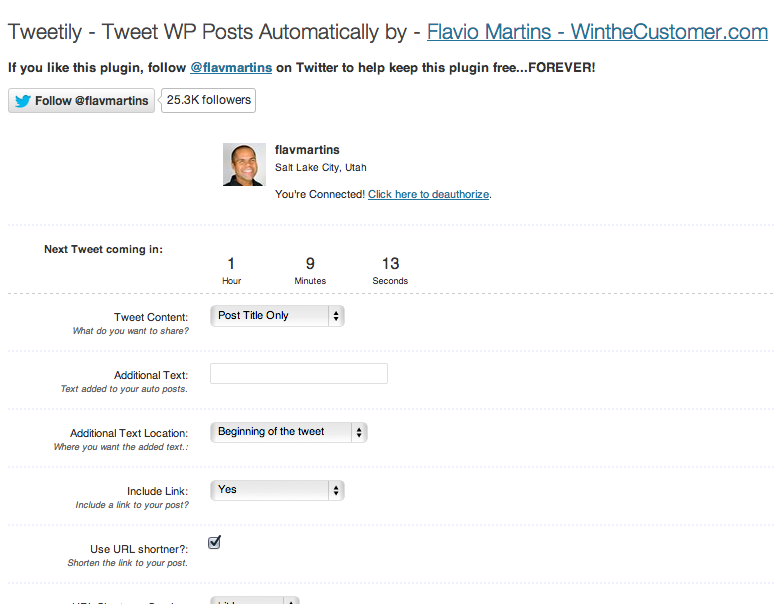Image resolution: width=775 pixels, height=604 pixels.
Task: View the 25.3K followers count bubble
Action: (208, 100)
